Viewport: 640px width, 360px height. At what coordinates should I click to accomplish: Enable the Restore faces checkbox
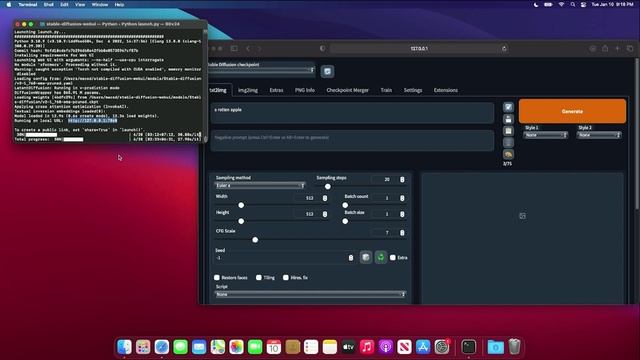coord(217,278)
